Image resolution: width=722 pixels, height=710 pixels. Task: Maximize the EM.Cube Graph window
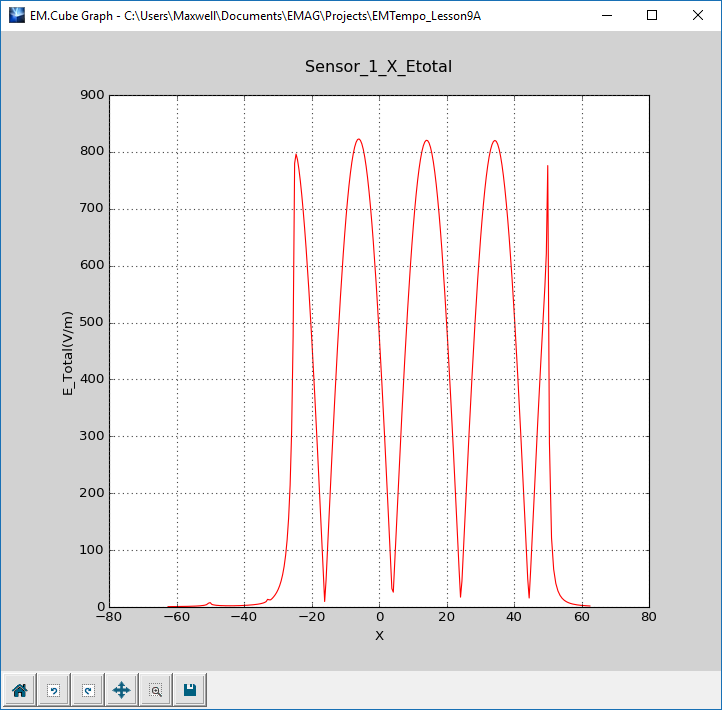click(x=652, y=15)
